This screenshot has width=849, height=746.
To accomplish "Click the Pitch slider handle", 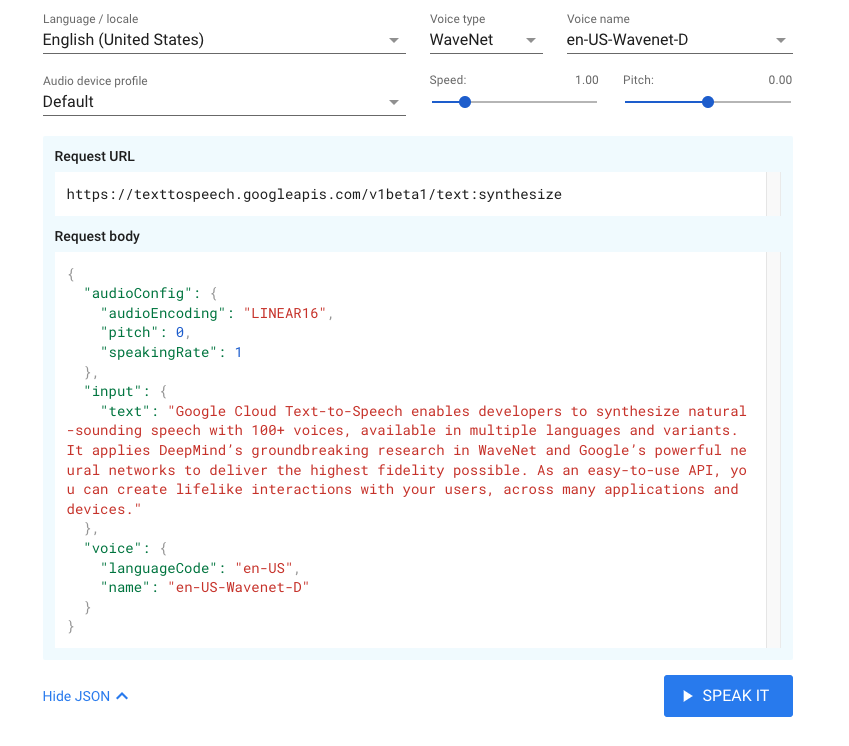I will [x=707, y=102].
